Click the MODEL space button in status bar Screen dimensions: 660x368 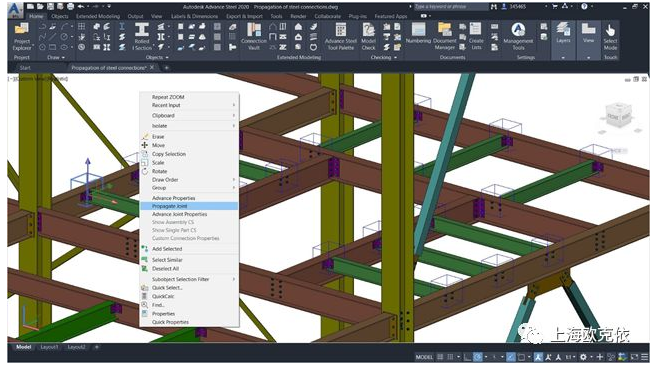pyautogui.click(x=424, y=357)
